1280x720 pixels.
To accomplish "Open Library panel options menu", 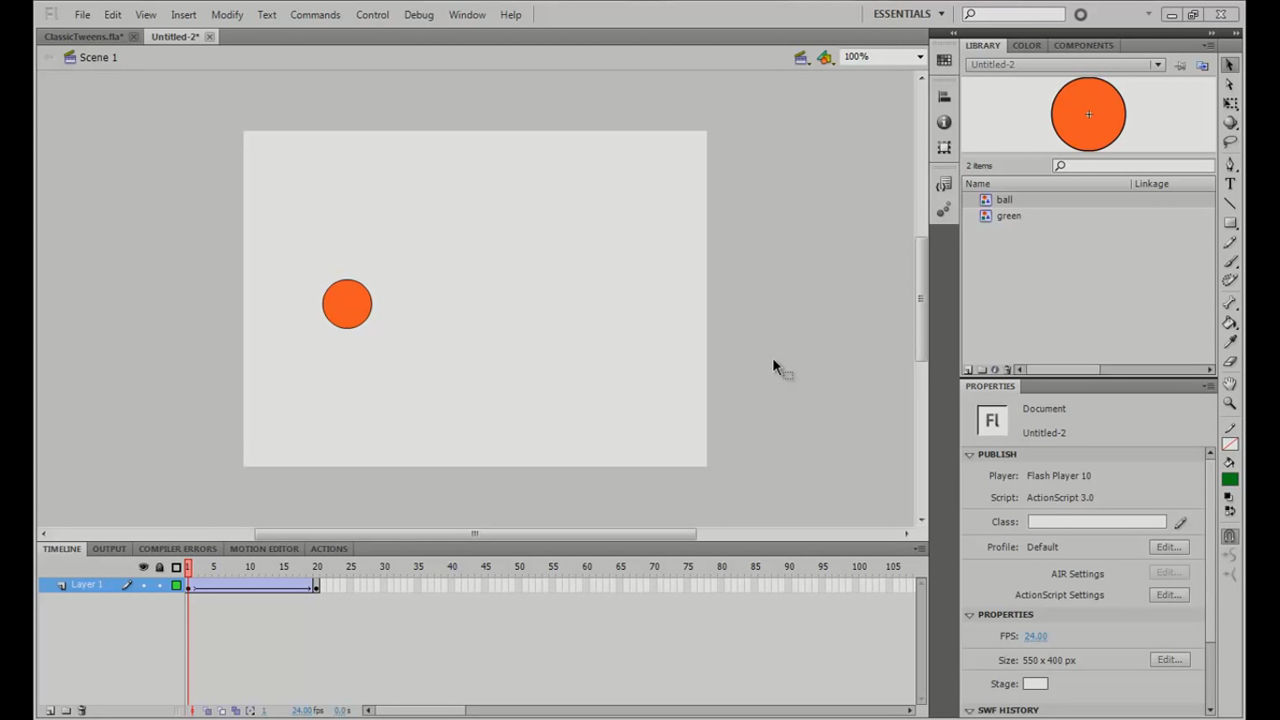I will click(1210, 45).
